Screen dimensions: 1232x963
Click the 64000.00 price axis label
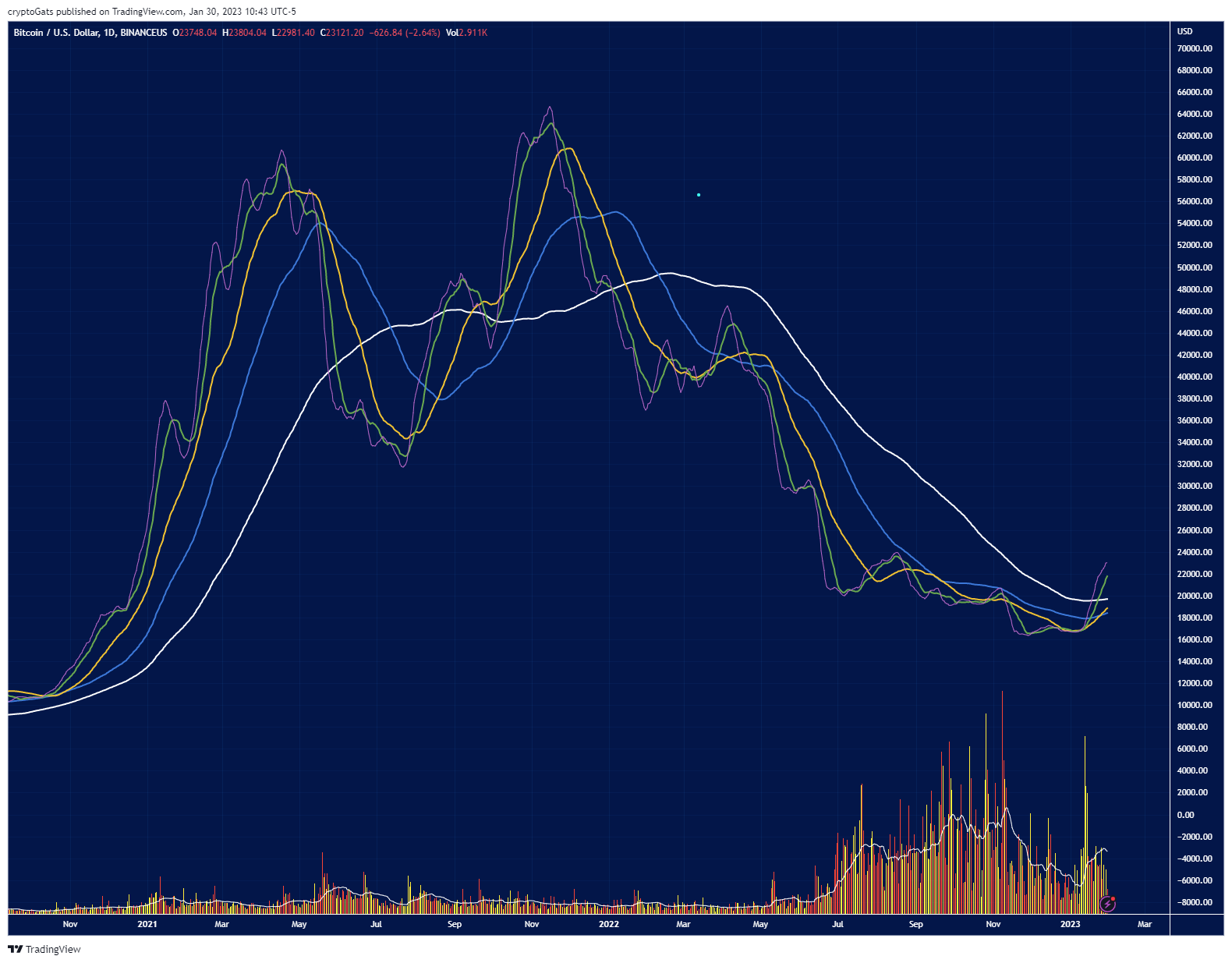(1195, 114)
